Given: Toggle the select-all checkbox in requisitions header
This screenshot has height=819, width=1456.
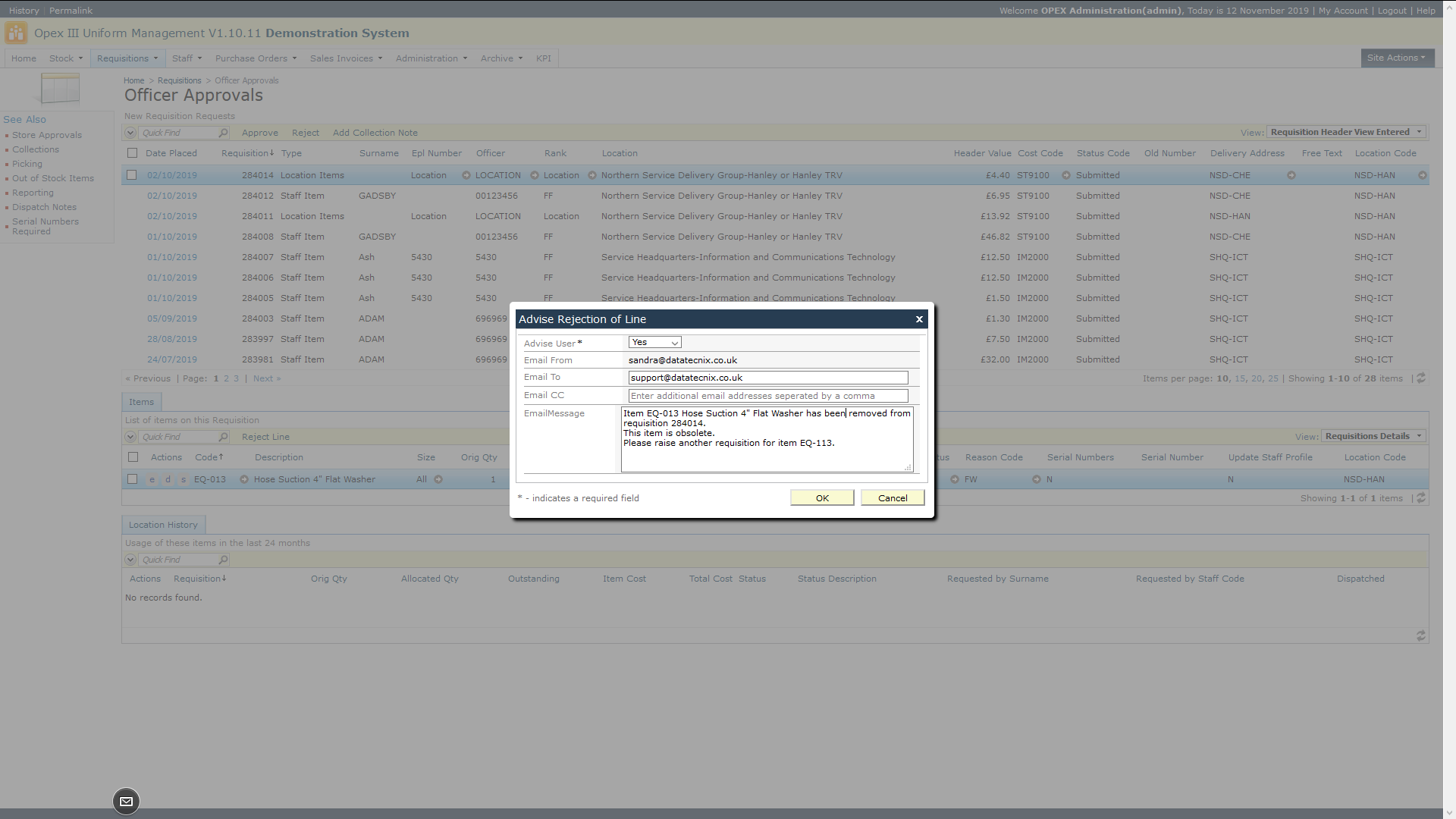Looking at the screenshot, I should [x=133, y=153].
